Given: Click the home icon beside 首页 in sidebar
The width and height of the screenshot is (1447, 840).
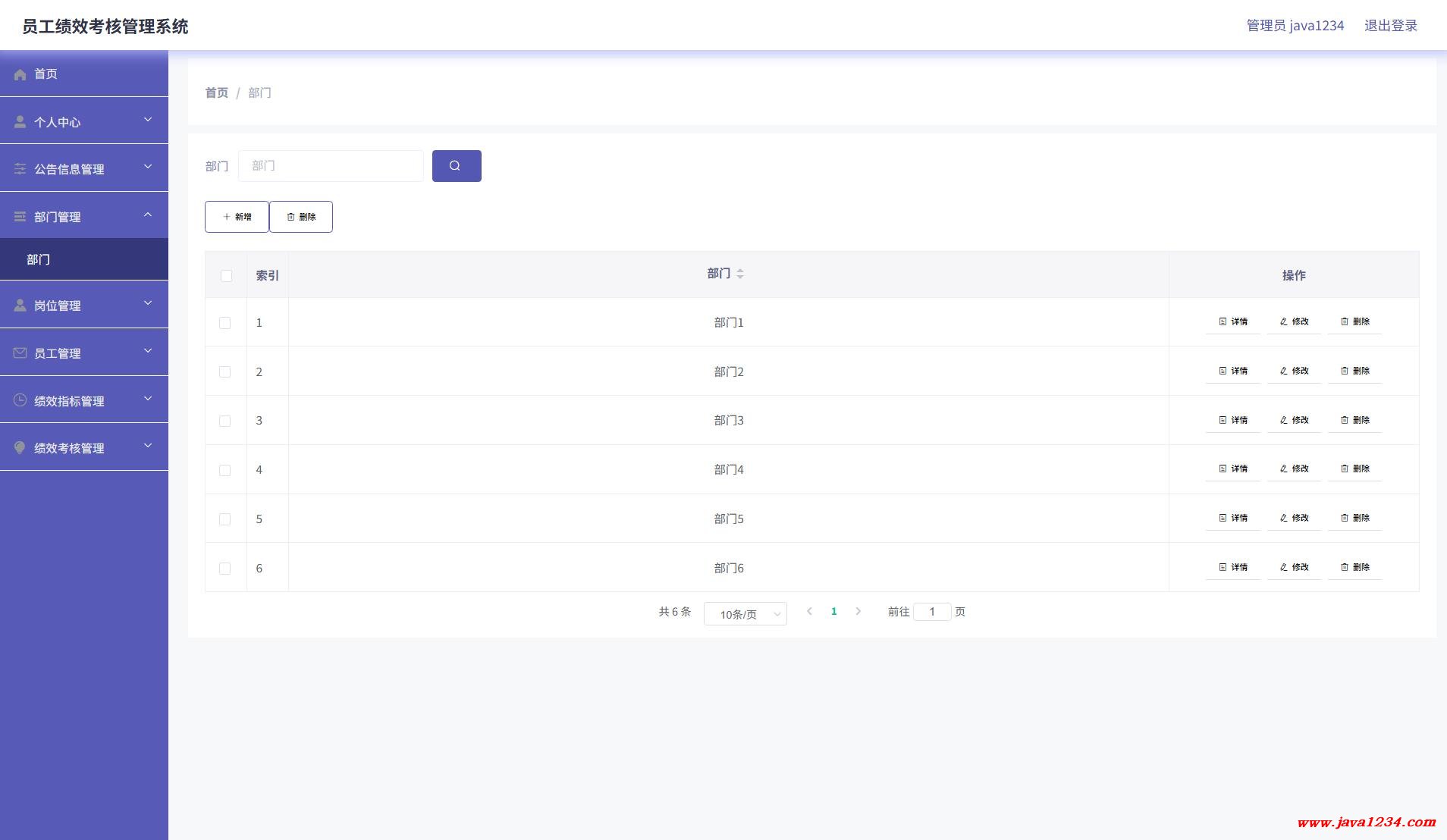Looking at the screenshot, I should coord(20,74).
